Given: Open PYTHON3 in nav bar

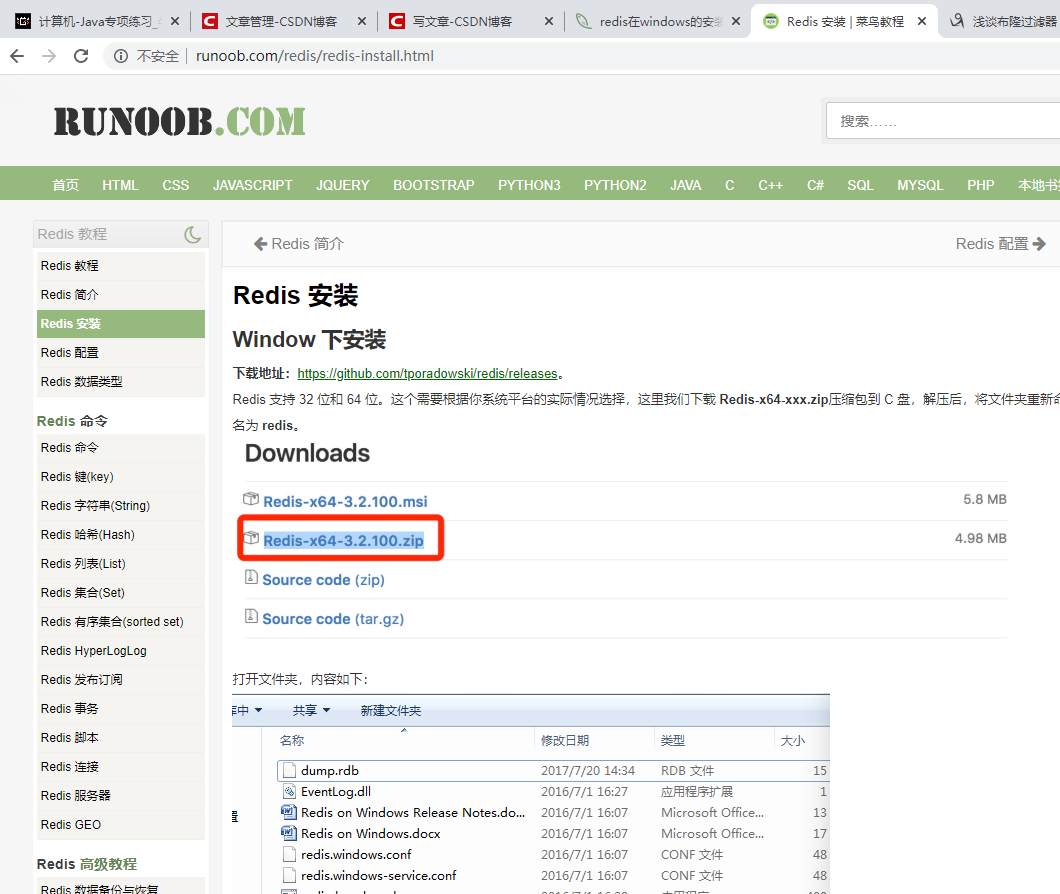Looking at the screenshot, I should (x=529, y=185).
